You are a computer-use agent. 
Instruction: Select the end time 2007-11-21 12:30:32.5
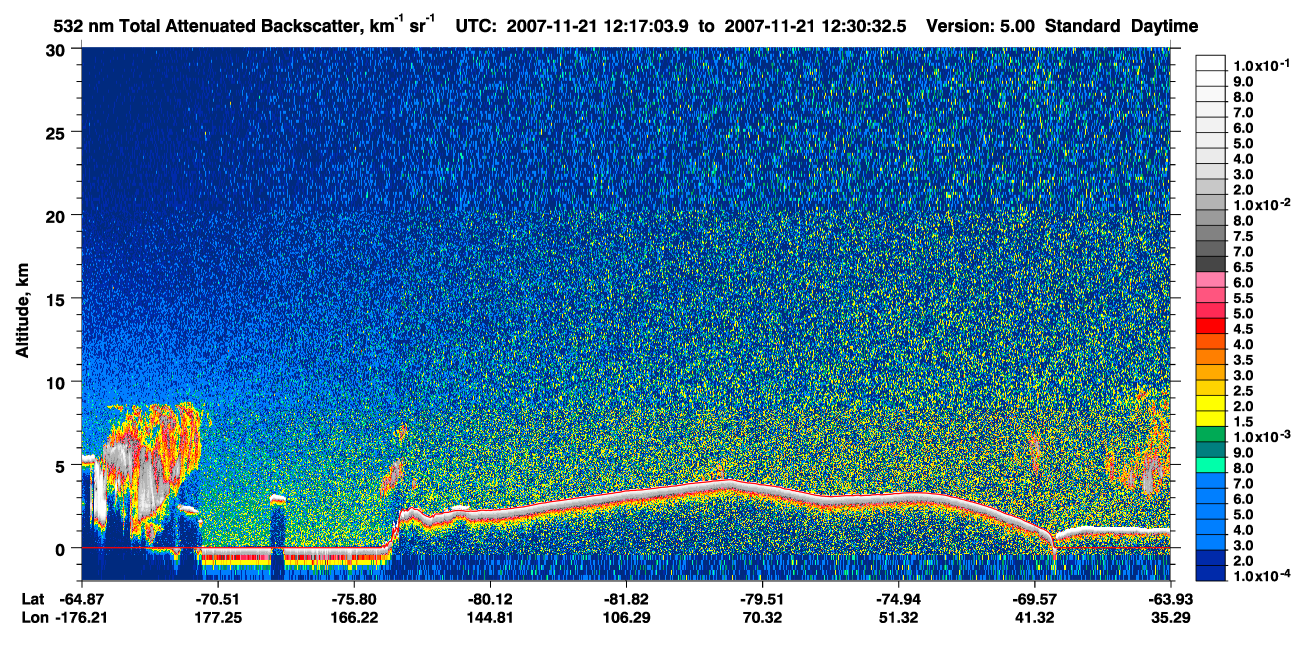[816, 25]
